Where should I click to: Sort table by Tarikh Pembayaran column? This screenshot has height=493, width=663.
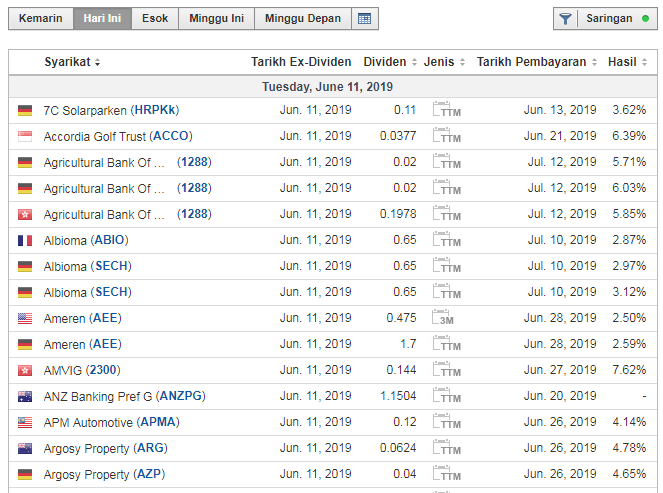(537, 62)
